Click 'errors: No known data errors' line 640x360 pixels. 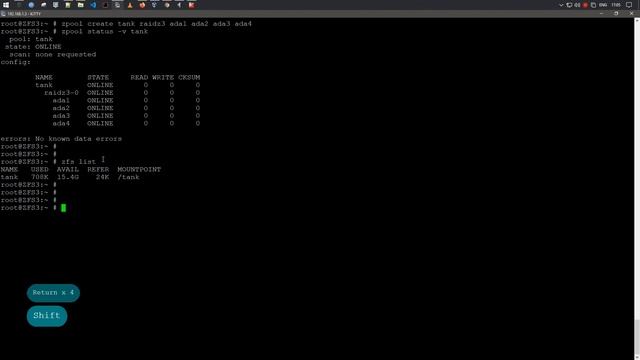(x=61, y=139)
